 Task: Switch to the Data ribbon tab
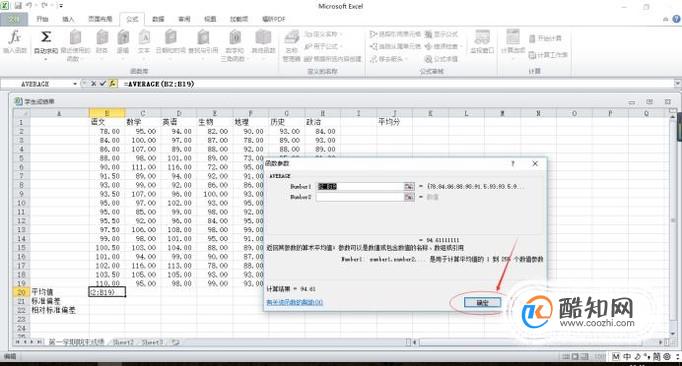pos(158,19)
